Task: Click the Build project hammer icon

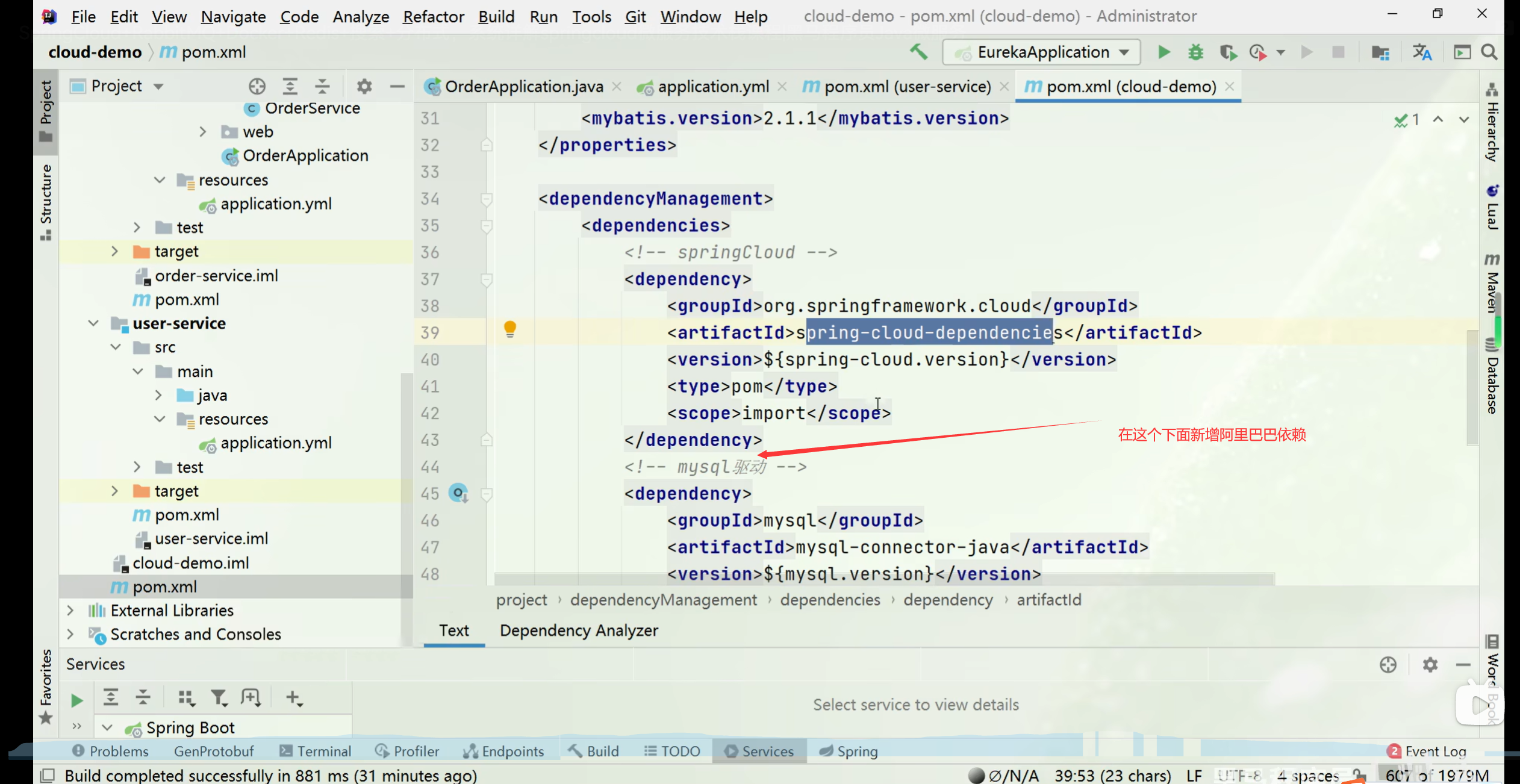Action: 918,52
